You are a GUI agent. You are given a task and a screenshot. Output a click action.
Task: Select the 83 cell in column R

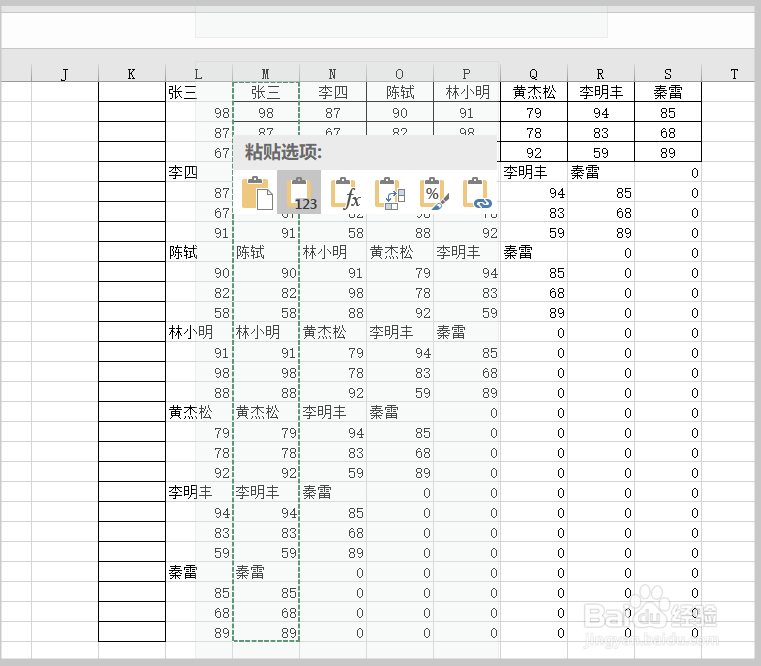601,132
